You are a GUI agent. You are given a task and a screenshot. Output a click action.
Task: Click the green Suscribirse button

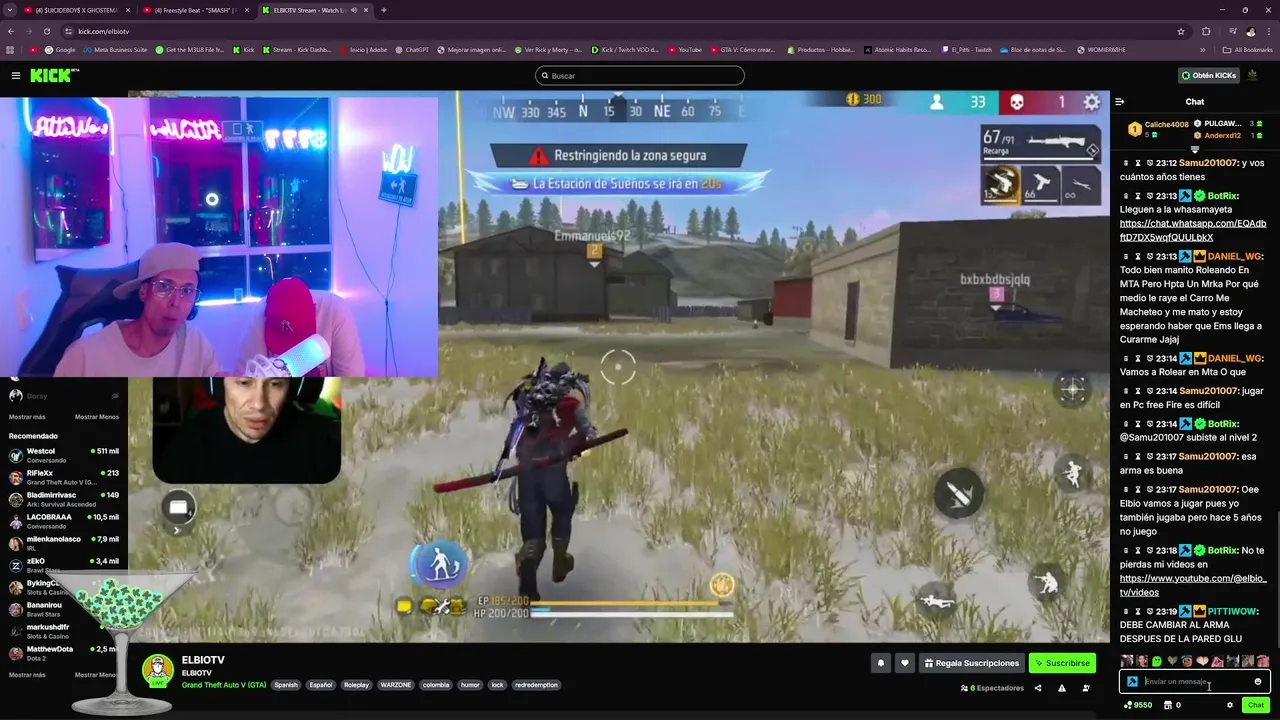tap(1062, 663)
